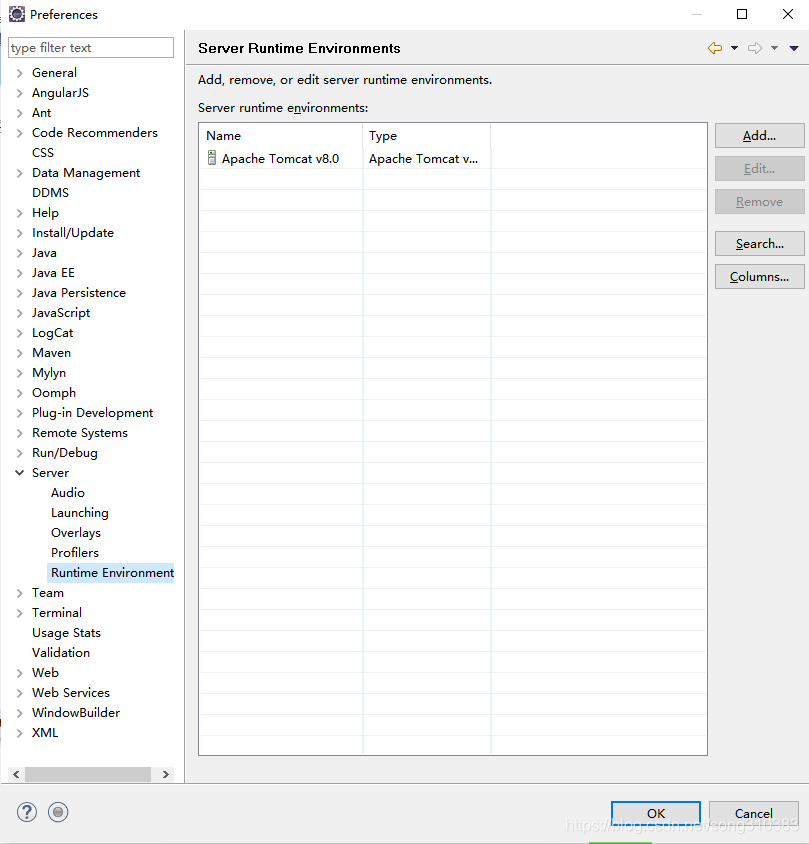Click the Name column header

click(x=281, y=136)
